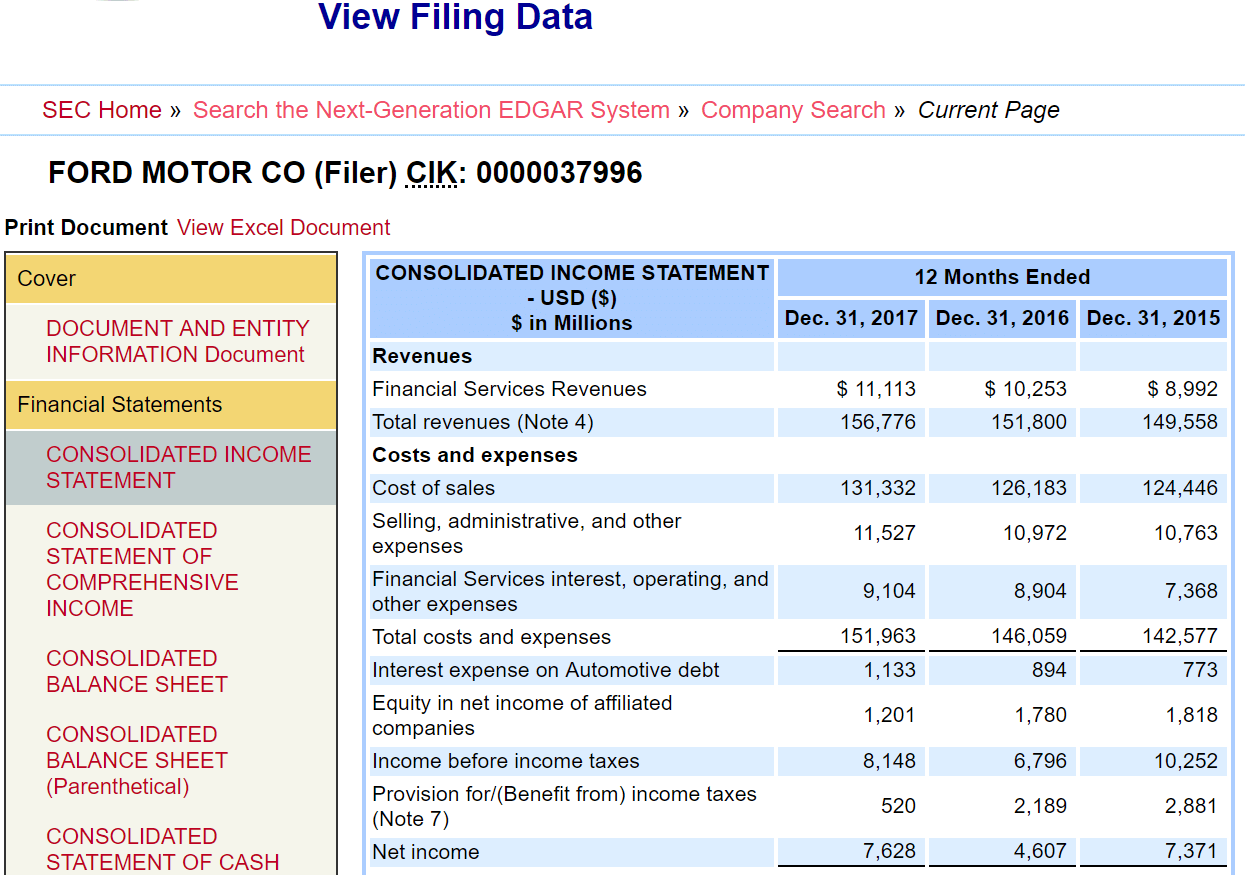Click the $ 10,253 revenue value
This screenshot has height=875, width=1245.
point(1026,389)
